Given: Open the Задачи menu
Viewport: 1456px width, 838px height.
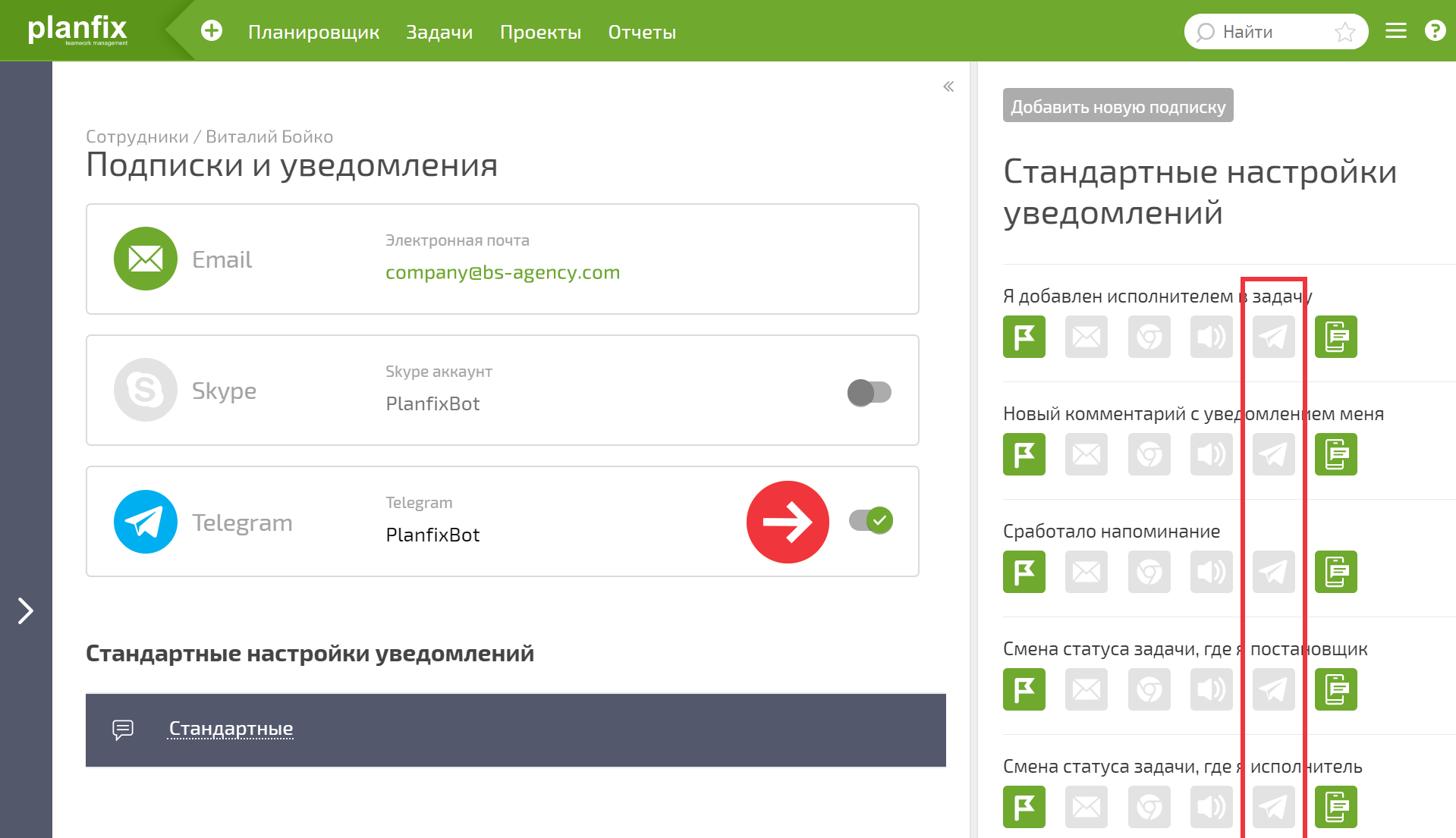Looking at the screenshot, I should pos(439,32).
